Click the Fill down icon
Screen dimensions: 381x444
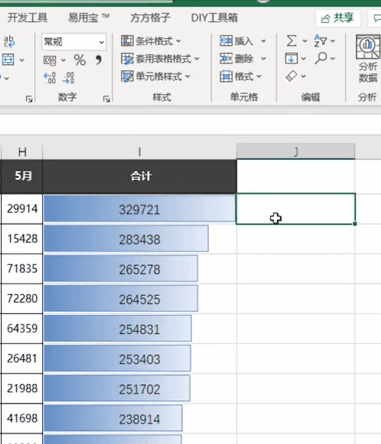291,59
